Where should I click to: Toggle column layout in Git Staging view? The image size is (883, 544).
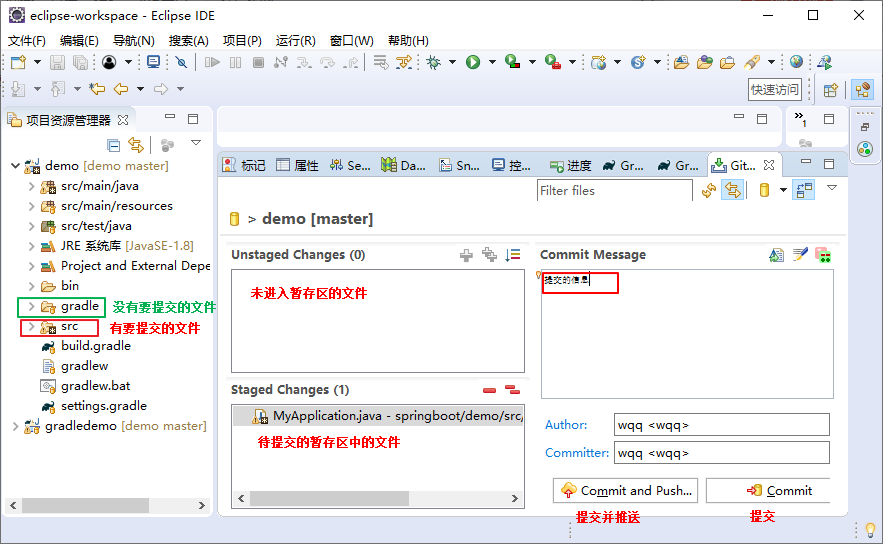coord(804,190)
